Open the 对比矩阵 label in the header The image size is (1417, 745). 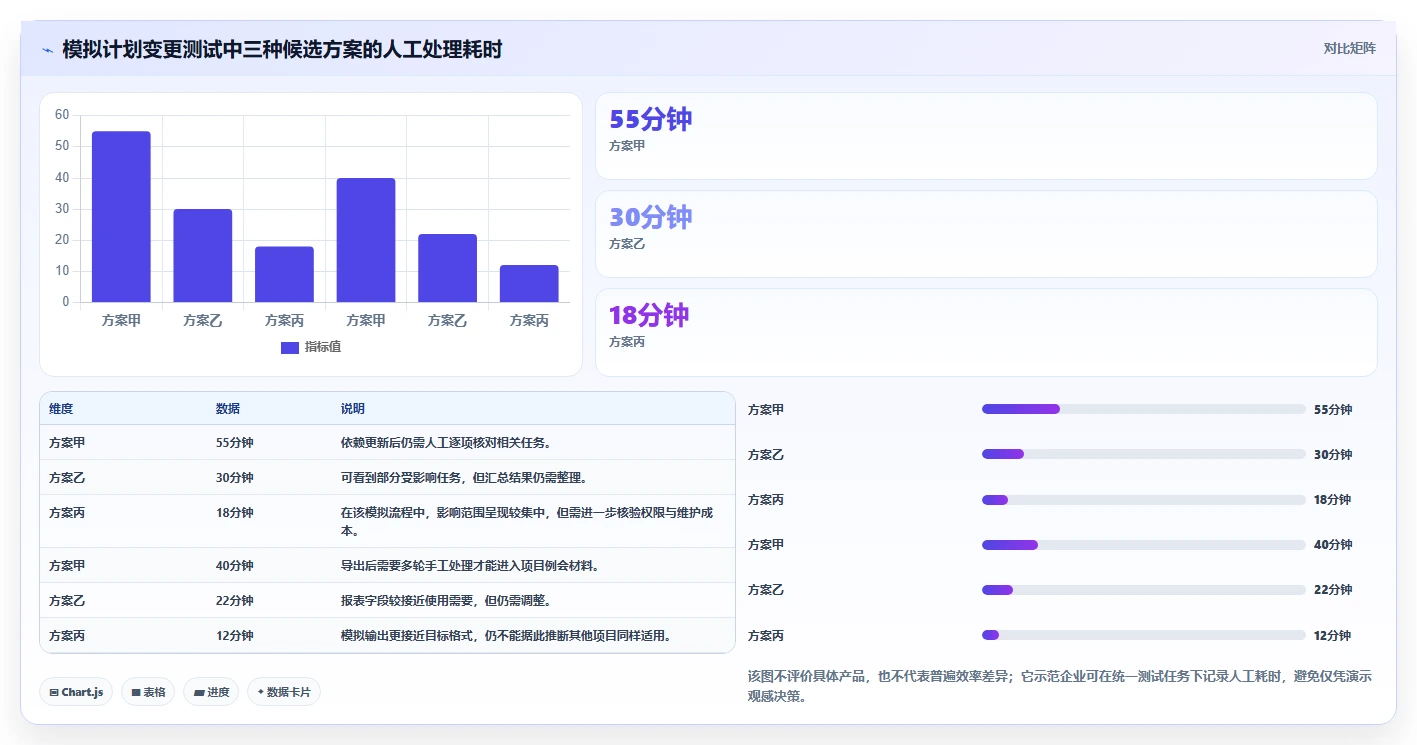click(1349, 48)
